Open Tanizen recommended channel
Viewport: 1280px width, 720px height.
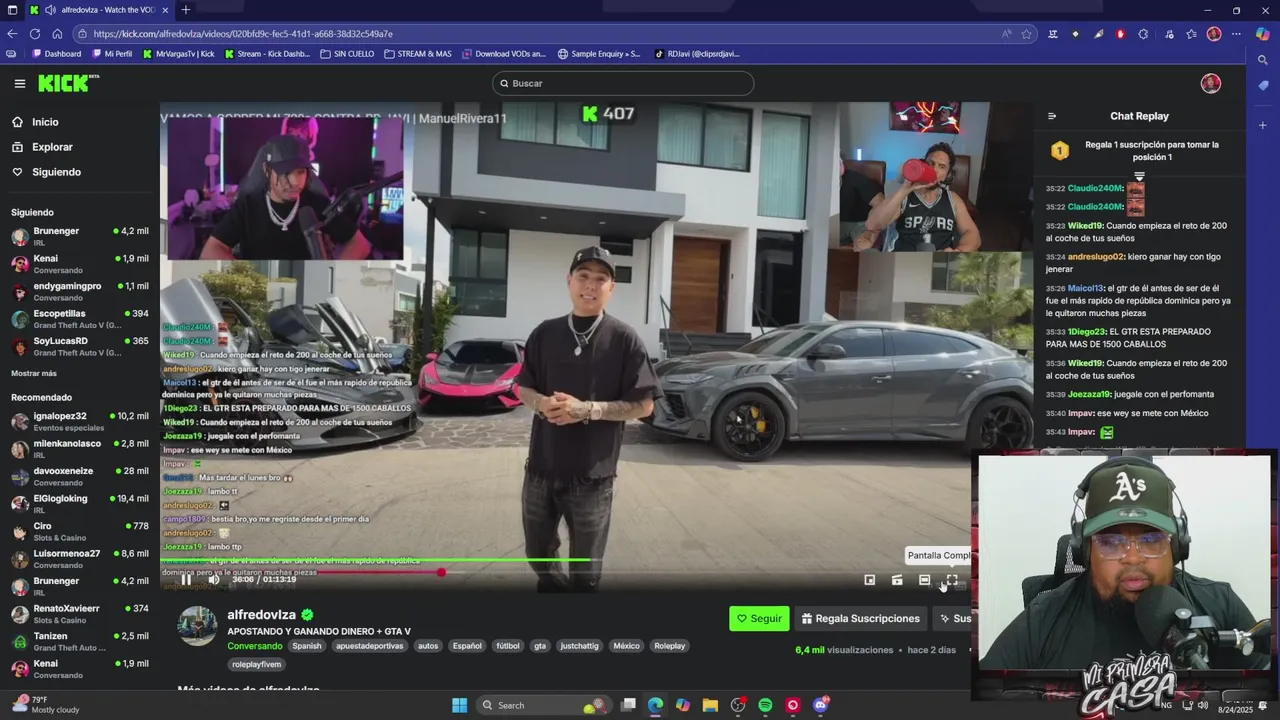80,641
